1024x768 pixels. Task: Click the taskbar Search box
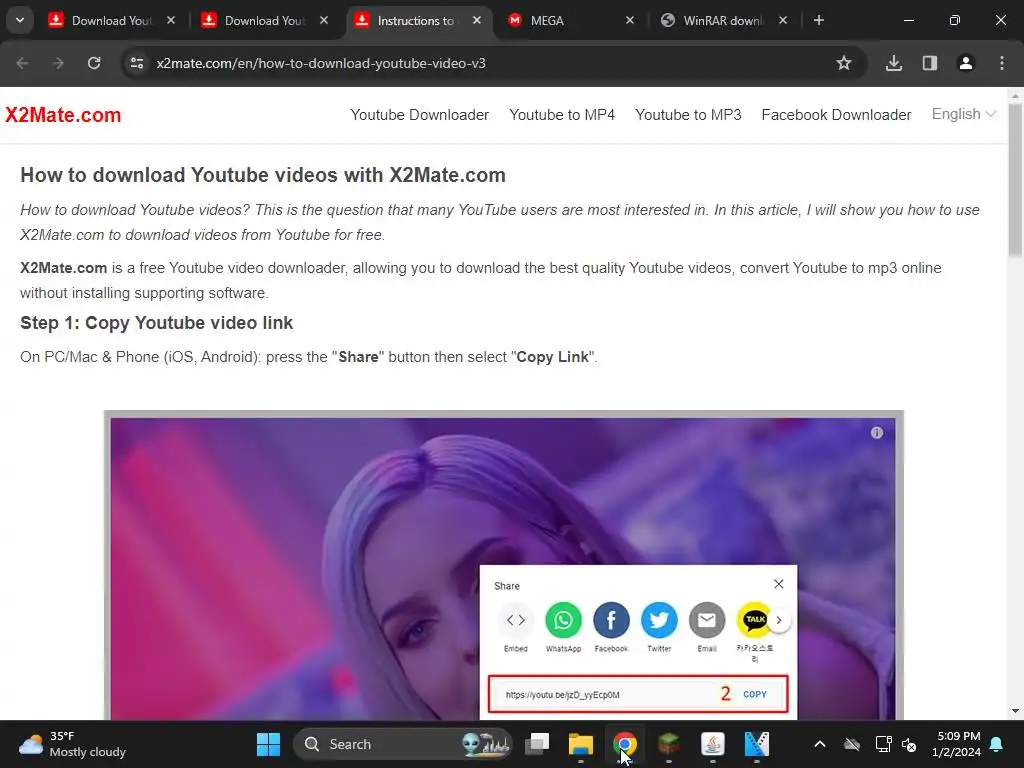[402, 744]
